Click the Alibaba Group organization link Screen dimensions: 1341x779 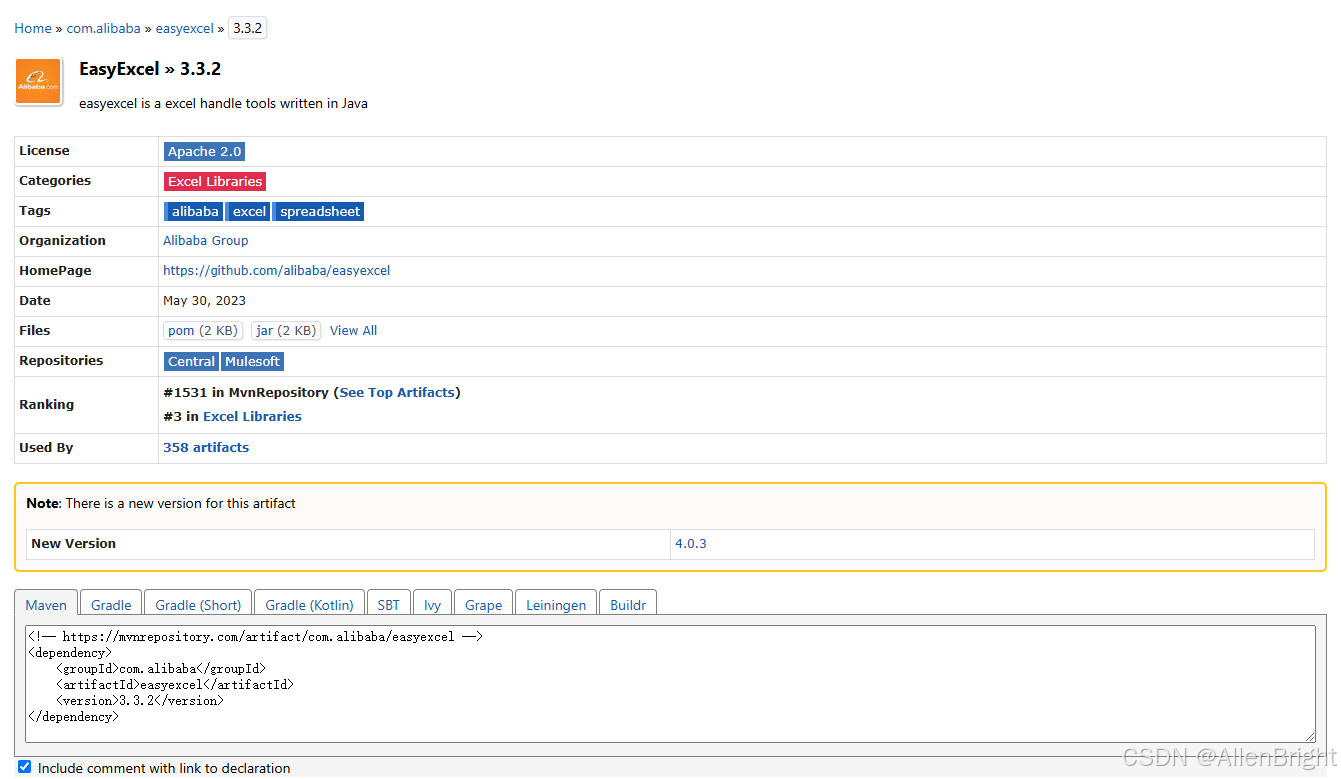[x=205, y=240]
